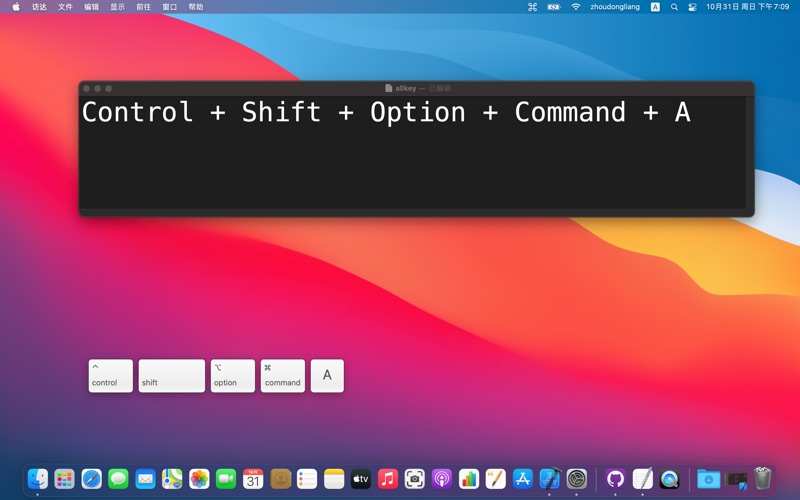Click the Spotlight search icon
800x500 pixels.
click(674, 7)
